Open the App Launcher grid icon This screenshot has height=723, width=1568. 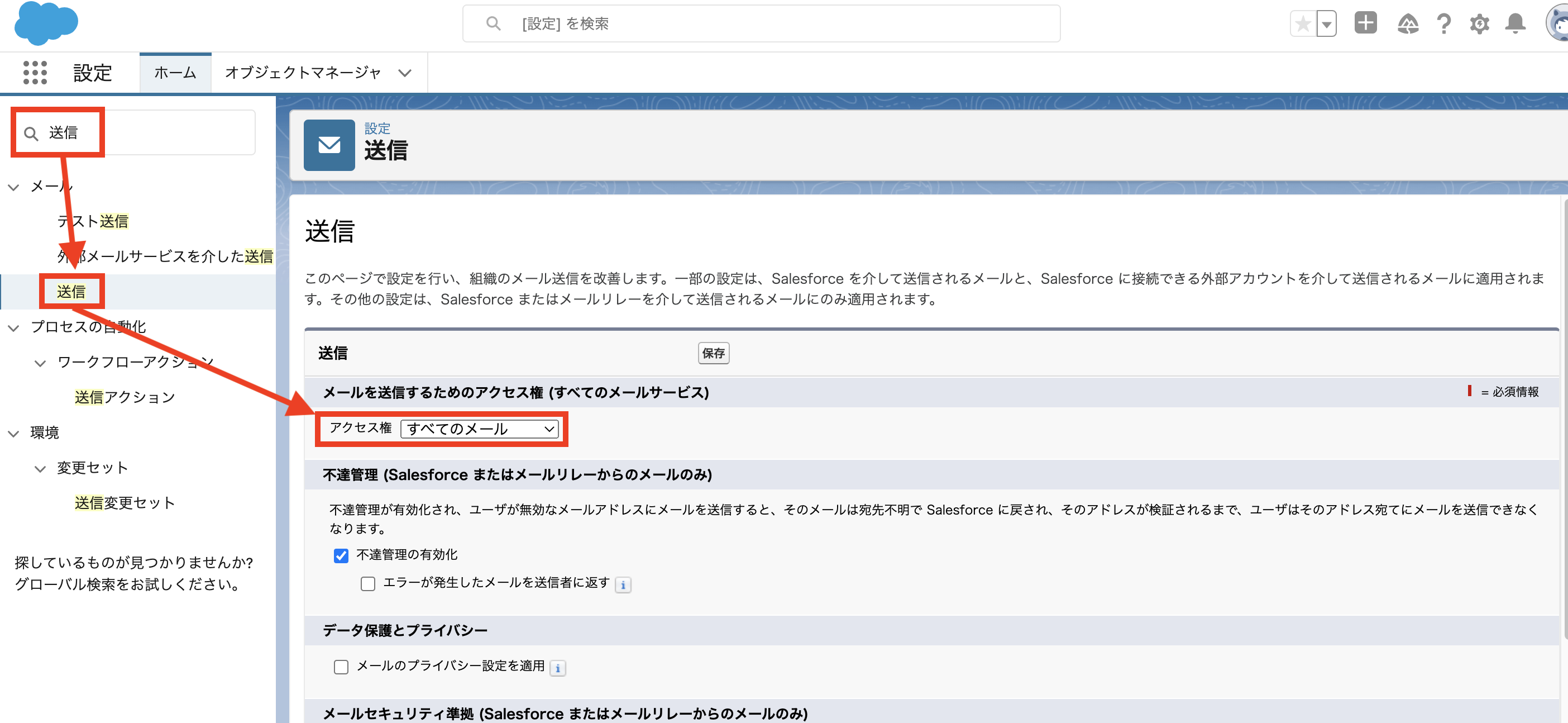(x=35, y=73)
